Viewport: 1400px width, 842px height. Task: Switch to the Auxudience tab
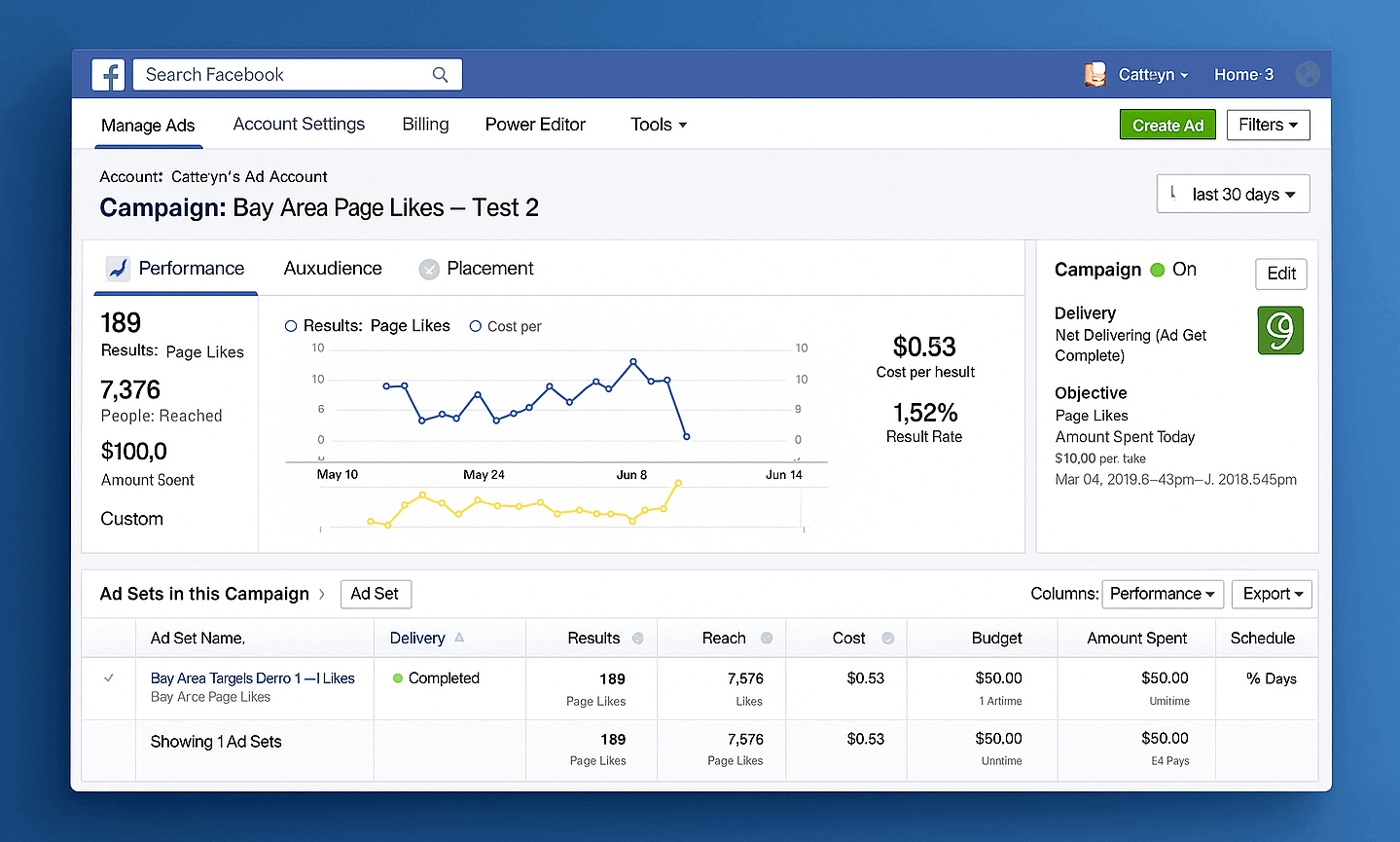[x=333, y=269]
